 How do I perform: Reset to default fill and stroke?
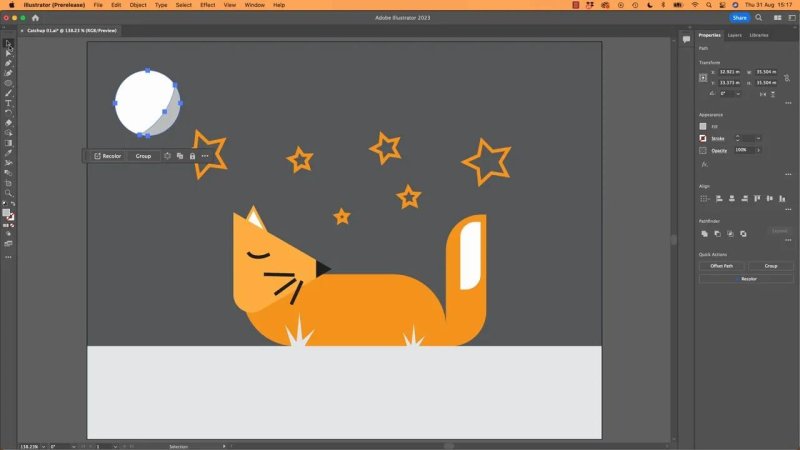(5, 204)
